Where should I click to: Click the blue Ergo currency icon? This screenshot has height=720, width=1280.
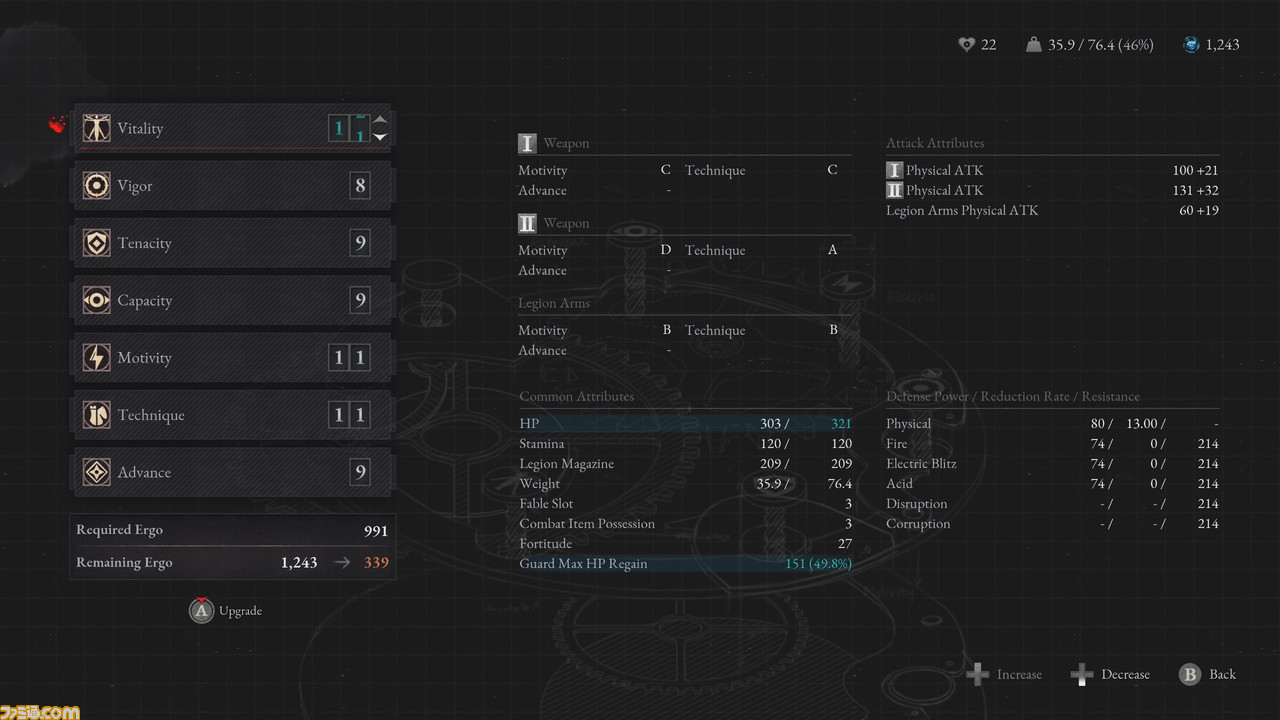click(x=1191, y=44)
